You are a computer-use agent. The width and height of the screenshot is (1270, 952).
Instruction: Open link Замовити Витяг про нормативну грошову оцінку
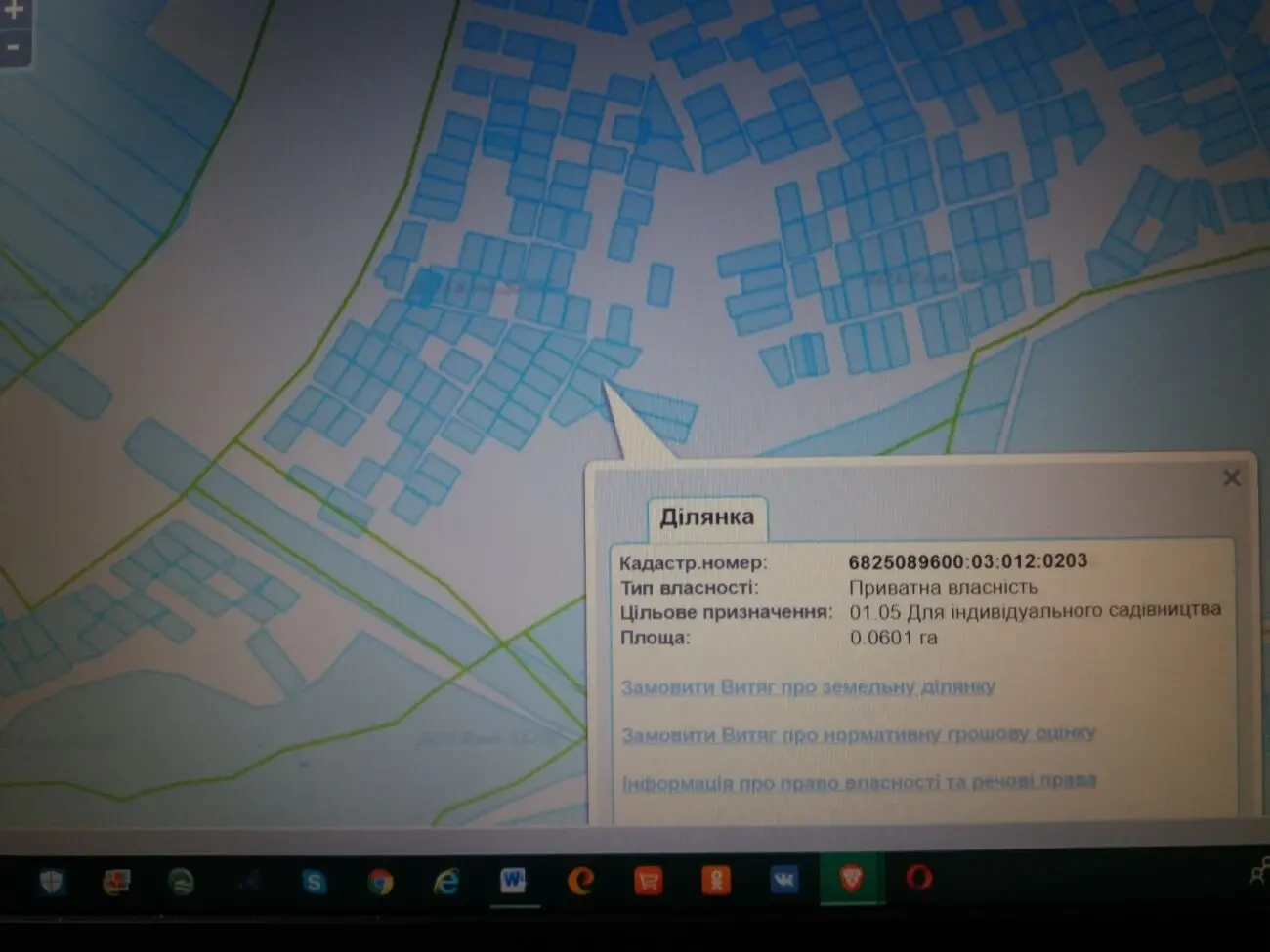(x=858, y=734)
